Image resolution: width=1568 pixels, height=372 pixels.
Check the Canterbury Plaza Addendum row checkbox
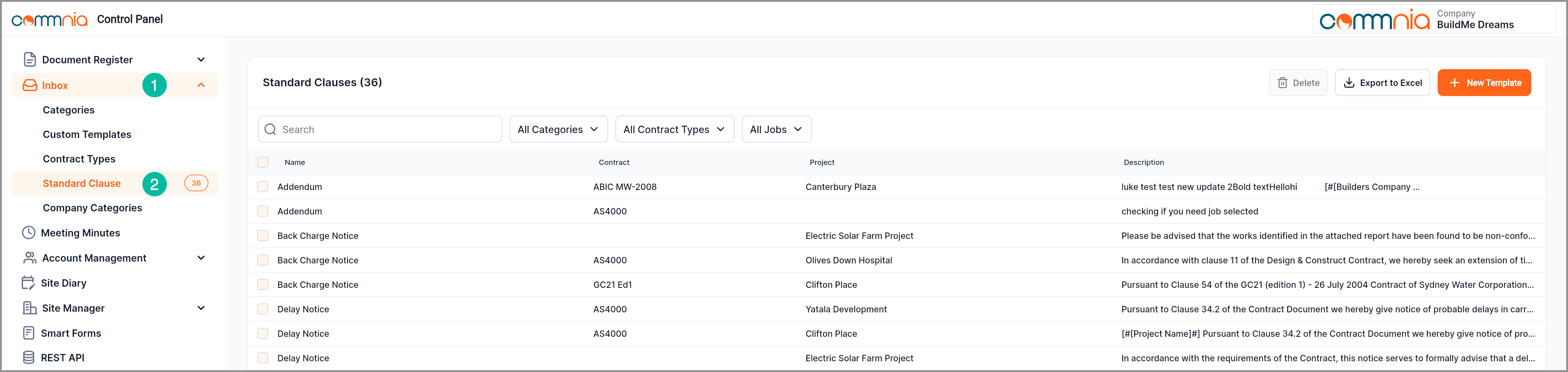(263, 187)
